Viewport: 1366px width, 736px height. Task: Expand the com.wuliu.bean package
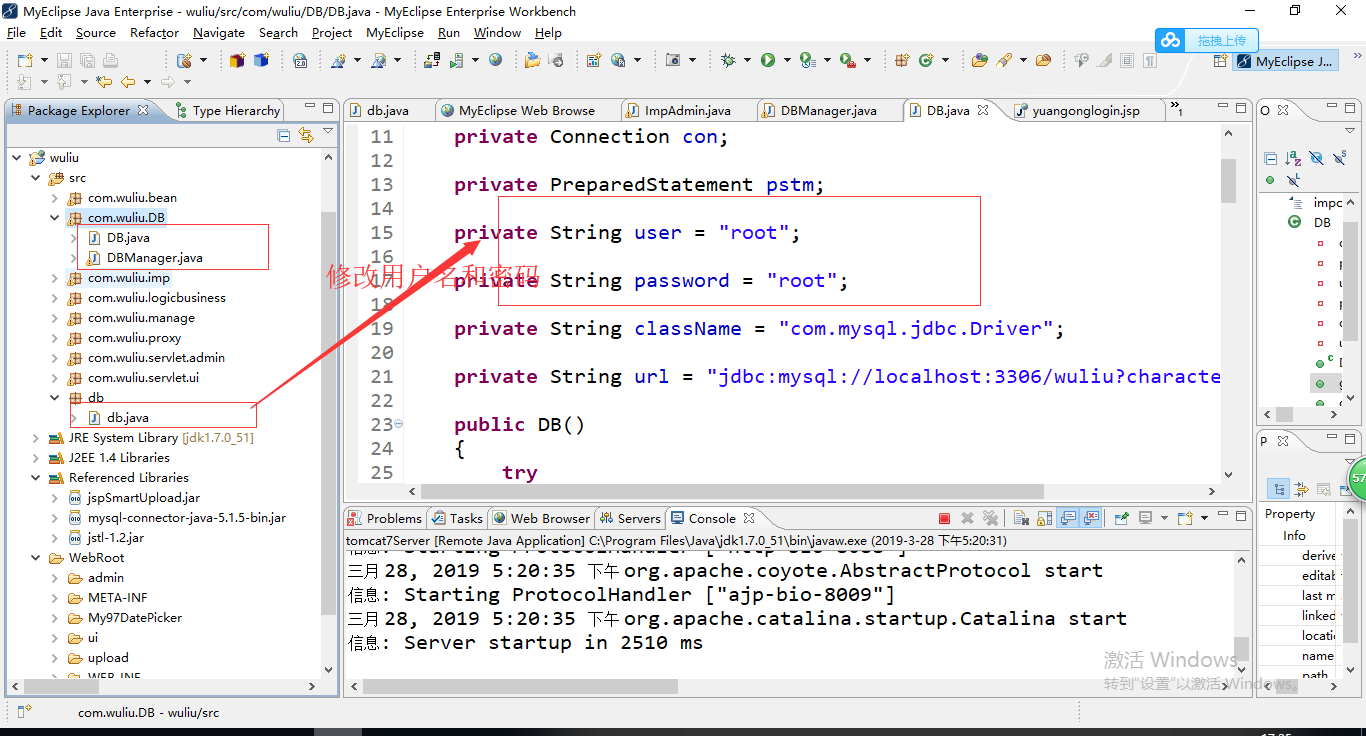pos(55,198)
